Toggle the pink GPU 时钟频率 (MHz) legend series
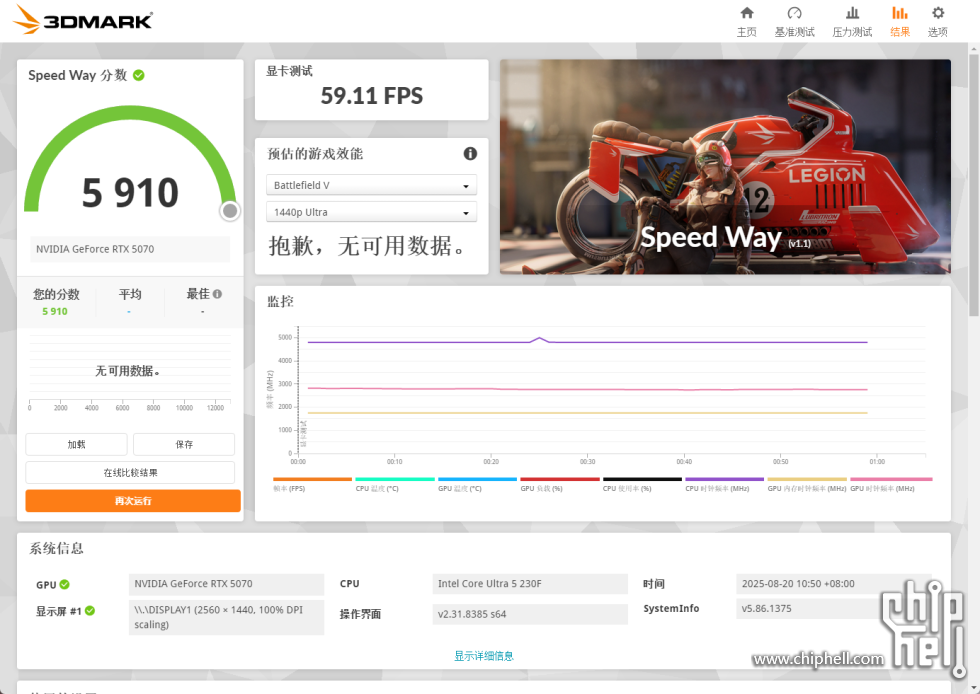The width and height of the screenshot is (980, 694). 891,485
